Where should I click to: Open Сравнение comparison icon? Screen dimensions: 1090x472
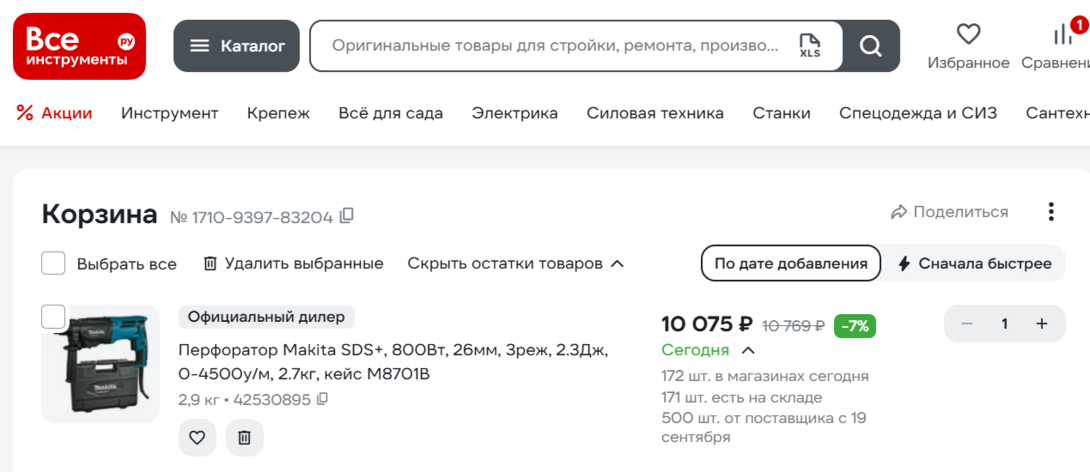pos(1063,33)
